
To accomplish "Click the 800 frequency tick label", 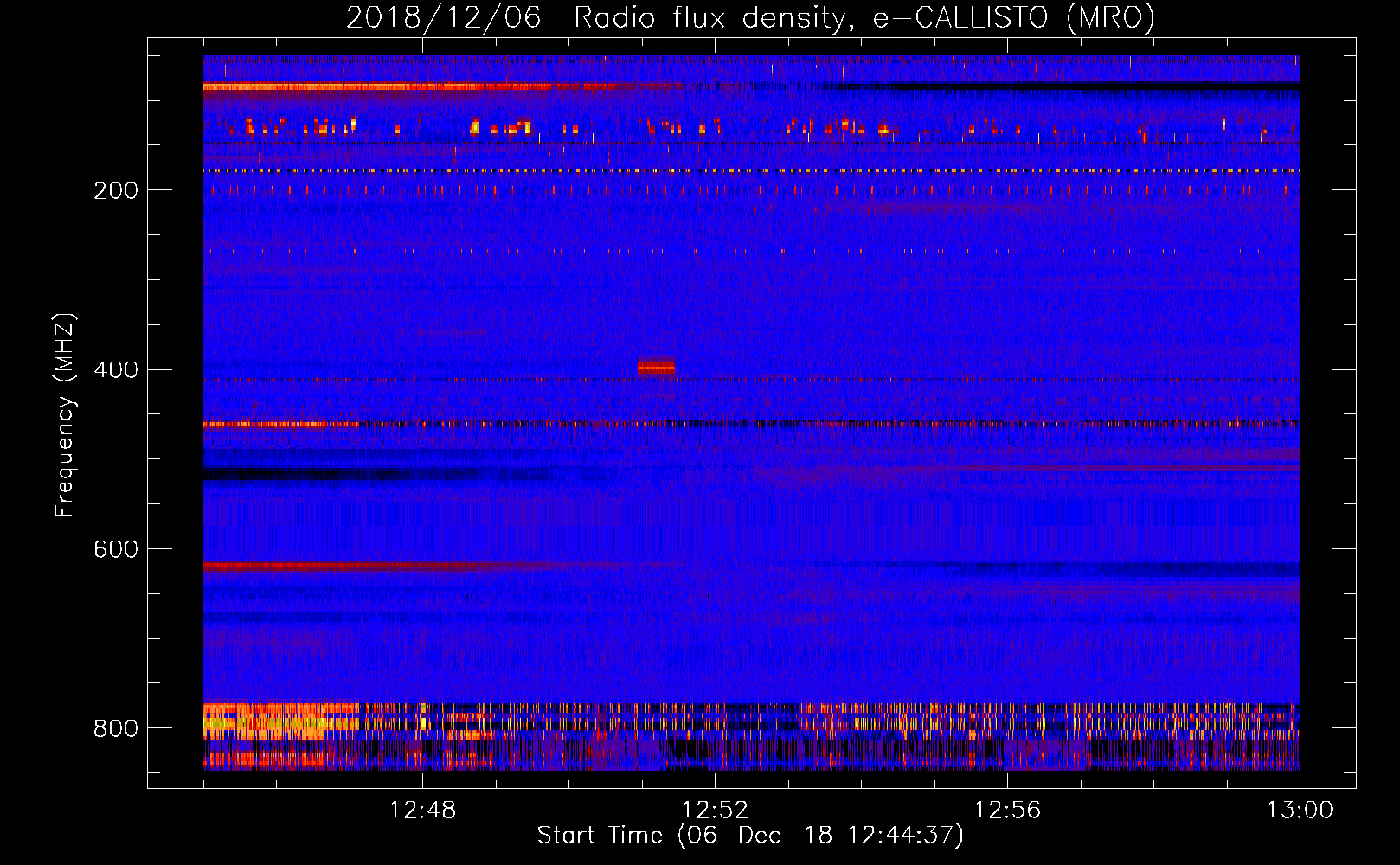I will coord(116,728).
